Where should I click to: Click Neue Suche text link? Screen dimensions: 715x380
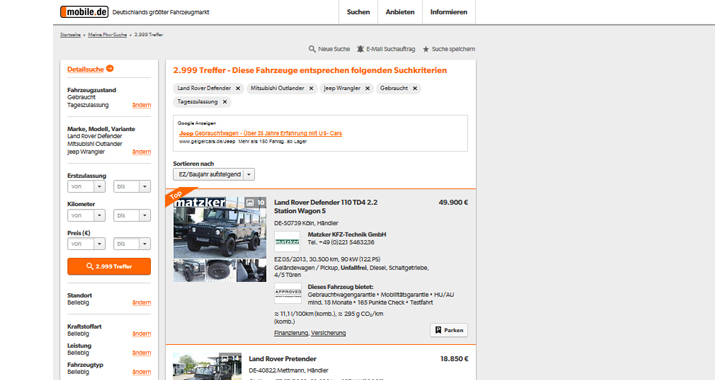point(334,49)
